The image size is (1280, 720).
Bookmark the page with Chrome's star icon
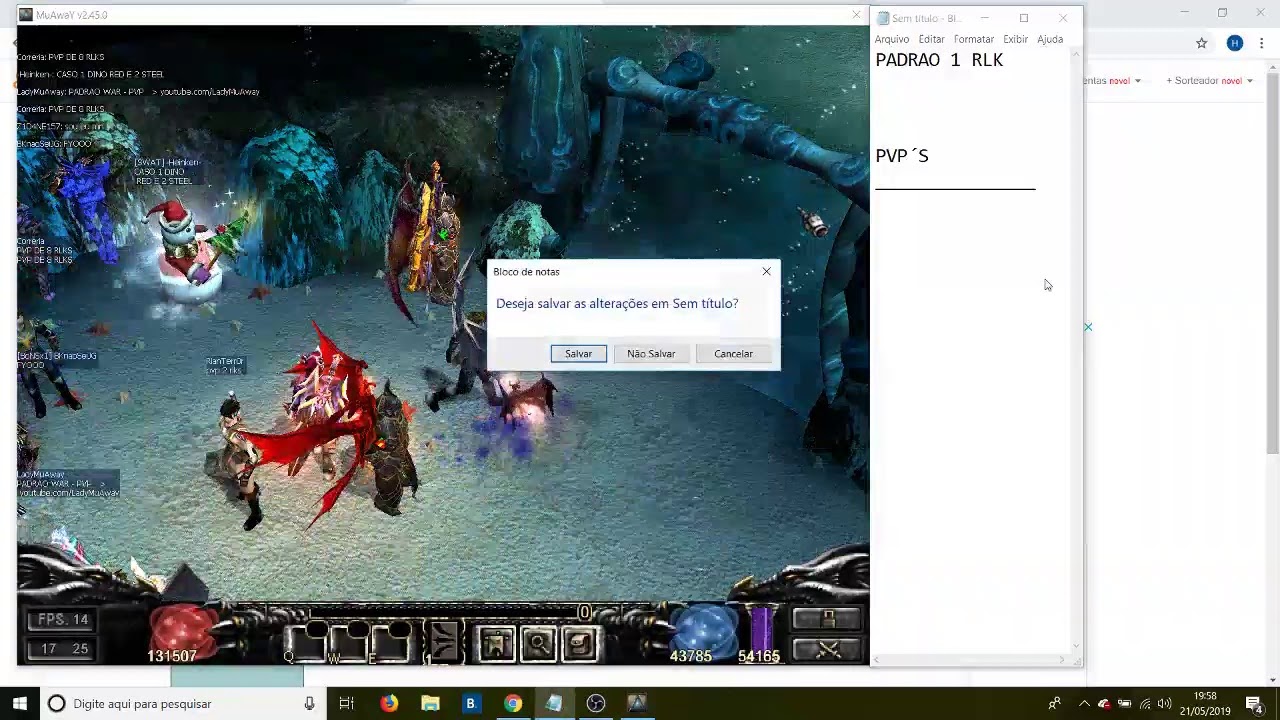pyautogui.click(x=1202, y=43)
